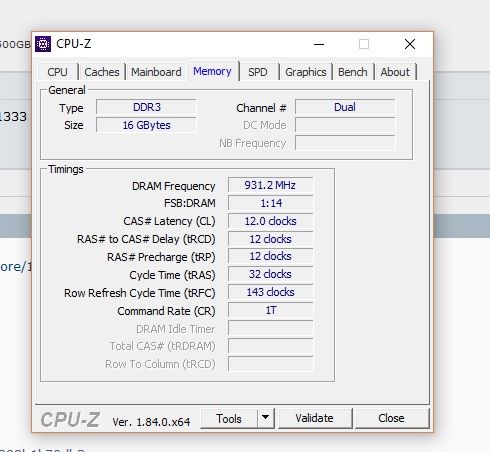Click the Row Refresh Cycle Time (tRFC) label
The height and width of the screenshot is (452, 490).
[140, 293]
